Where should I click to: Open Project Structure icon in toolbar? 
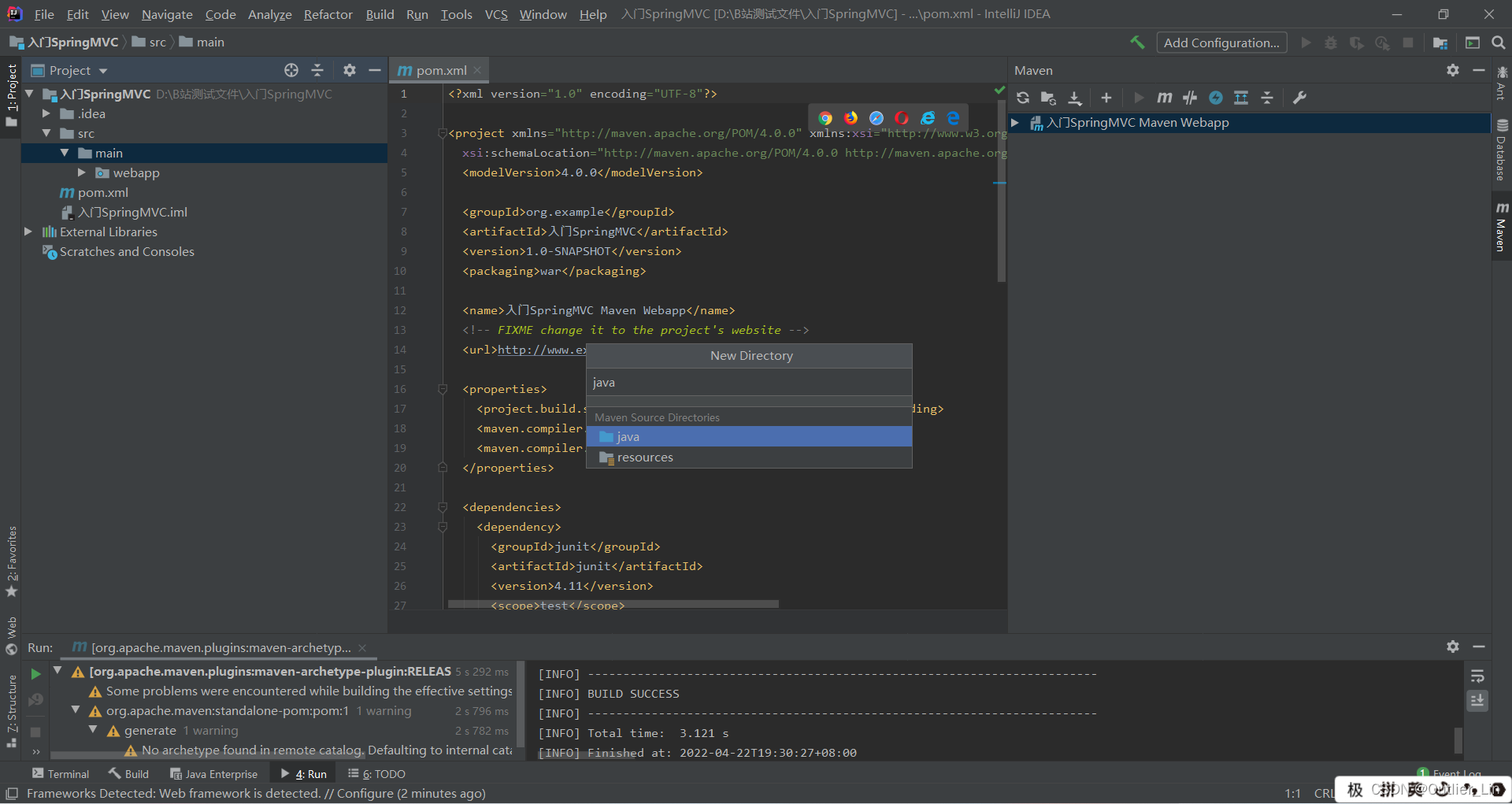click(1440, 43)
